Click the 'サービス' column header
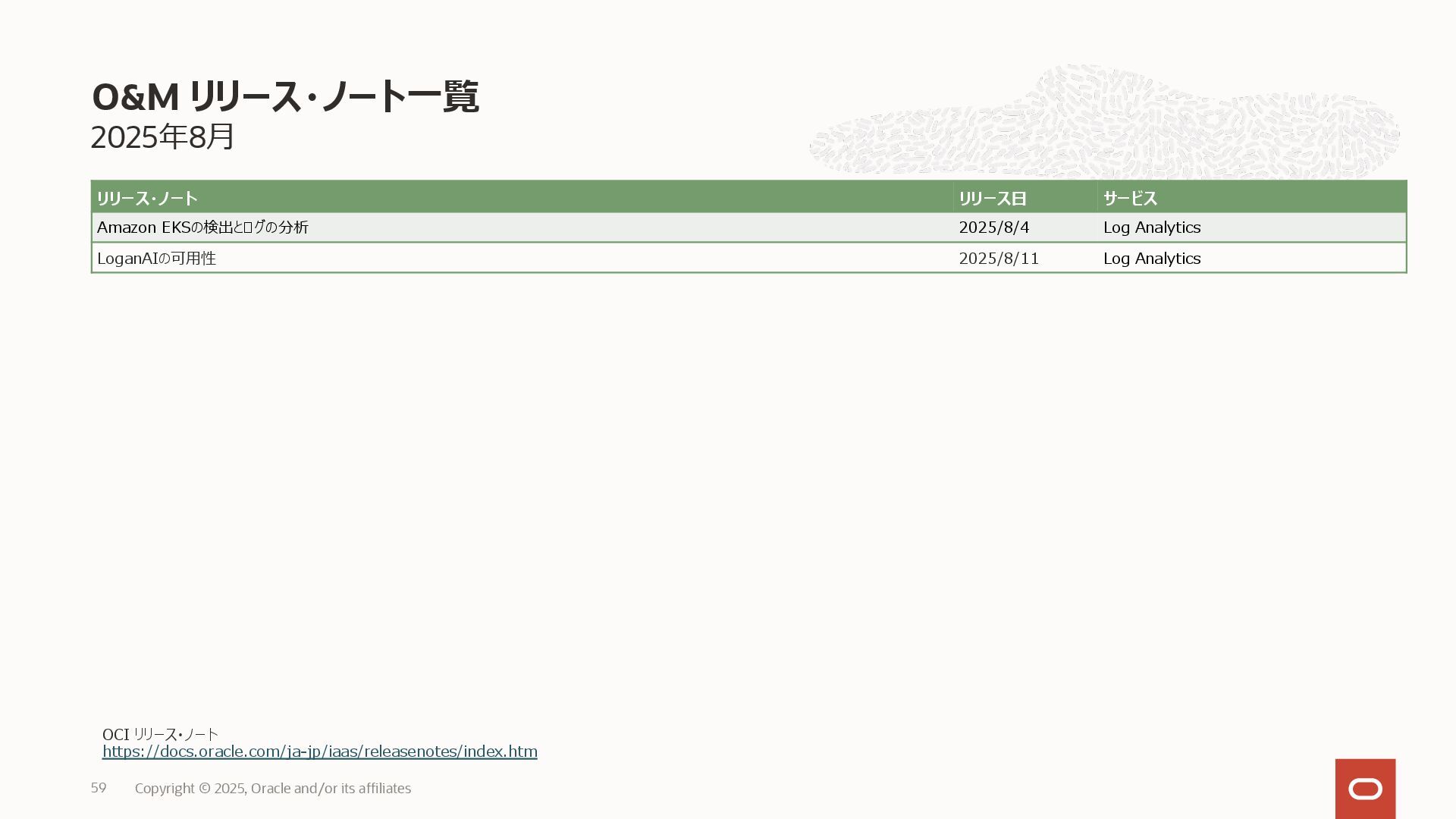 [x=1251, y=198]
